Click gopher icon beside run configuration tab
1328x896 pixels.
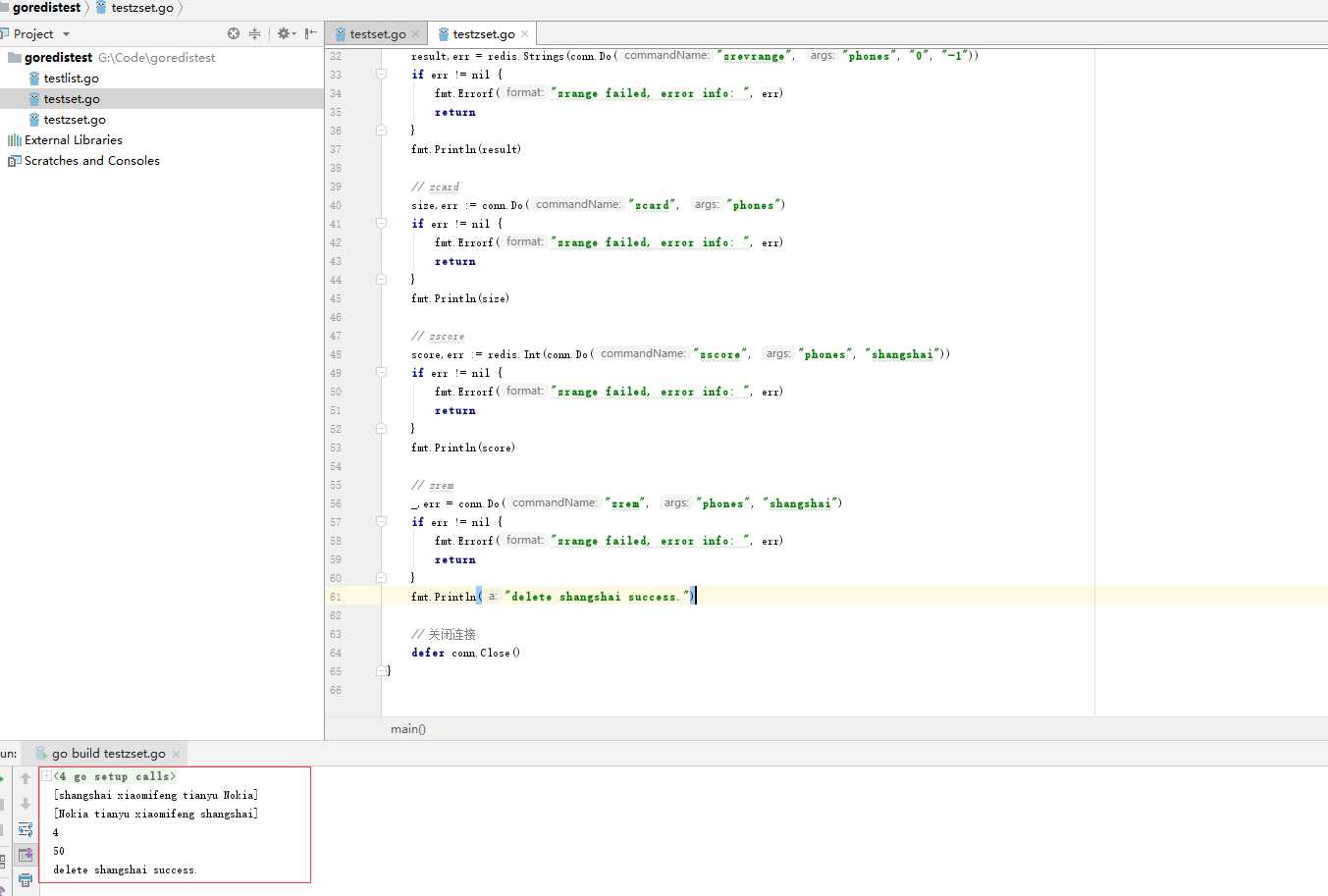click(x=41, y=754)
